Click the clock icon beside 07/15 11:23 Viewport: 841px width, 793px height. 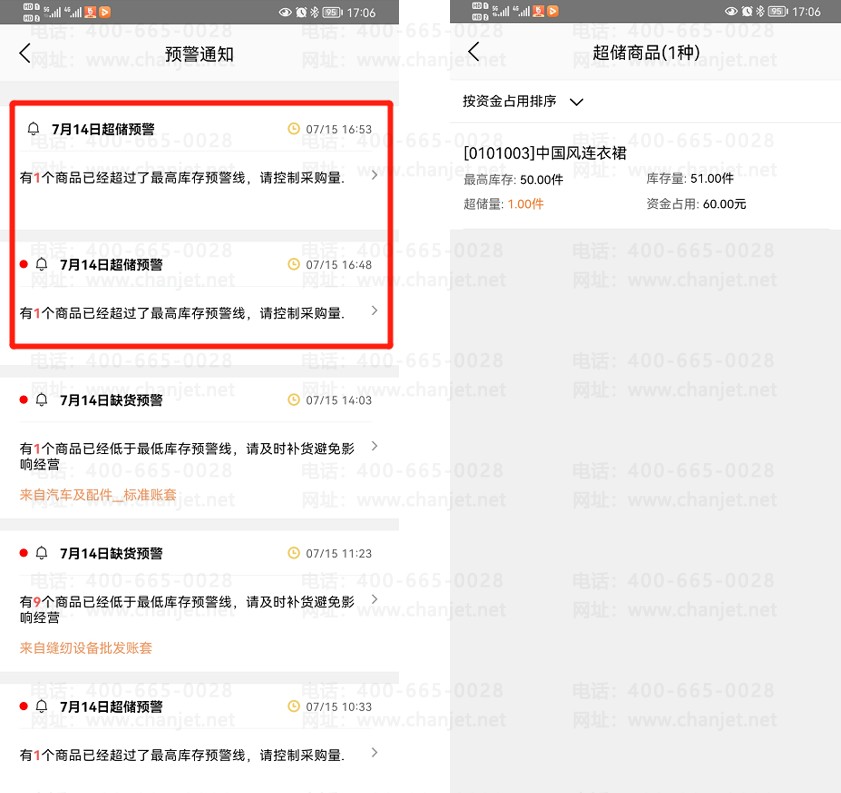[293, 553]
